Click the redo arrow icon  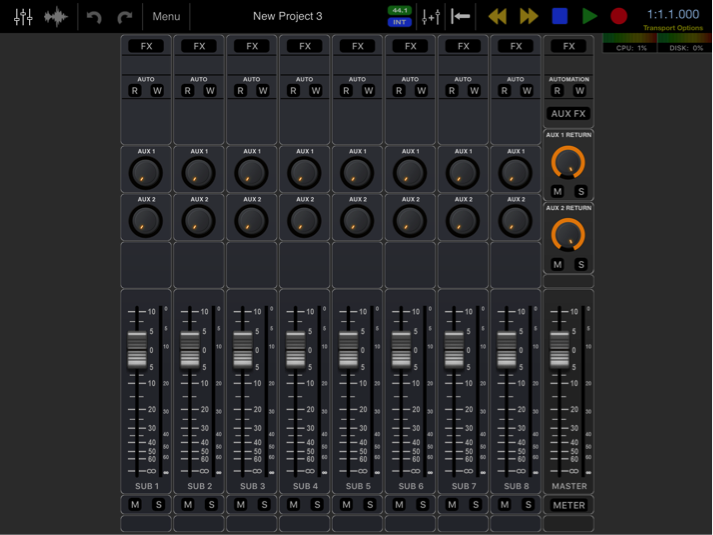point(125,16)
